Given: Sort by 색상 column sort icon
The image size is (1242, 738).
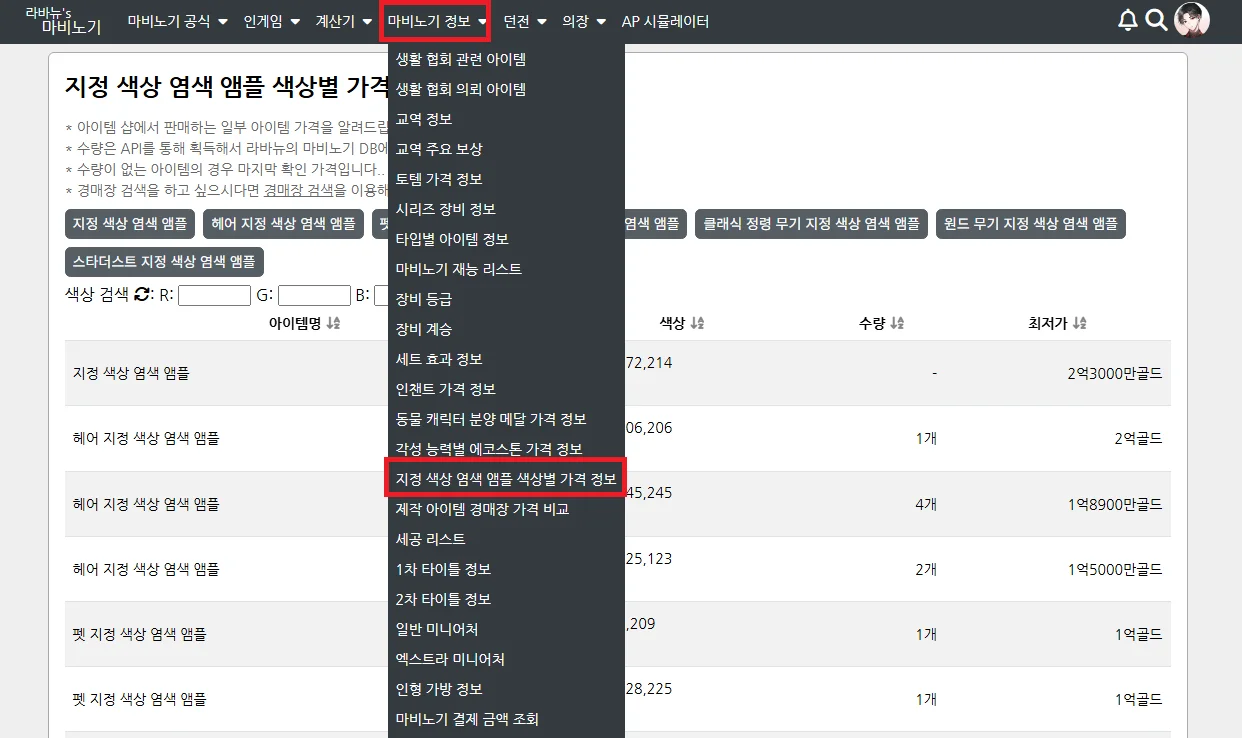Looking at the screenshot, I should pyautogui.click(x=697, y=323).
